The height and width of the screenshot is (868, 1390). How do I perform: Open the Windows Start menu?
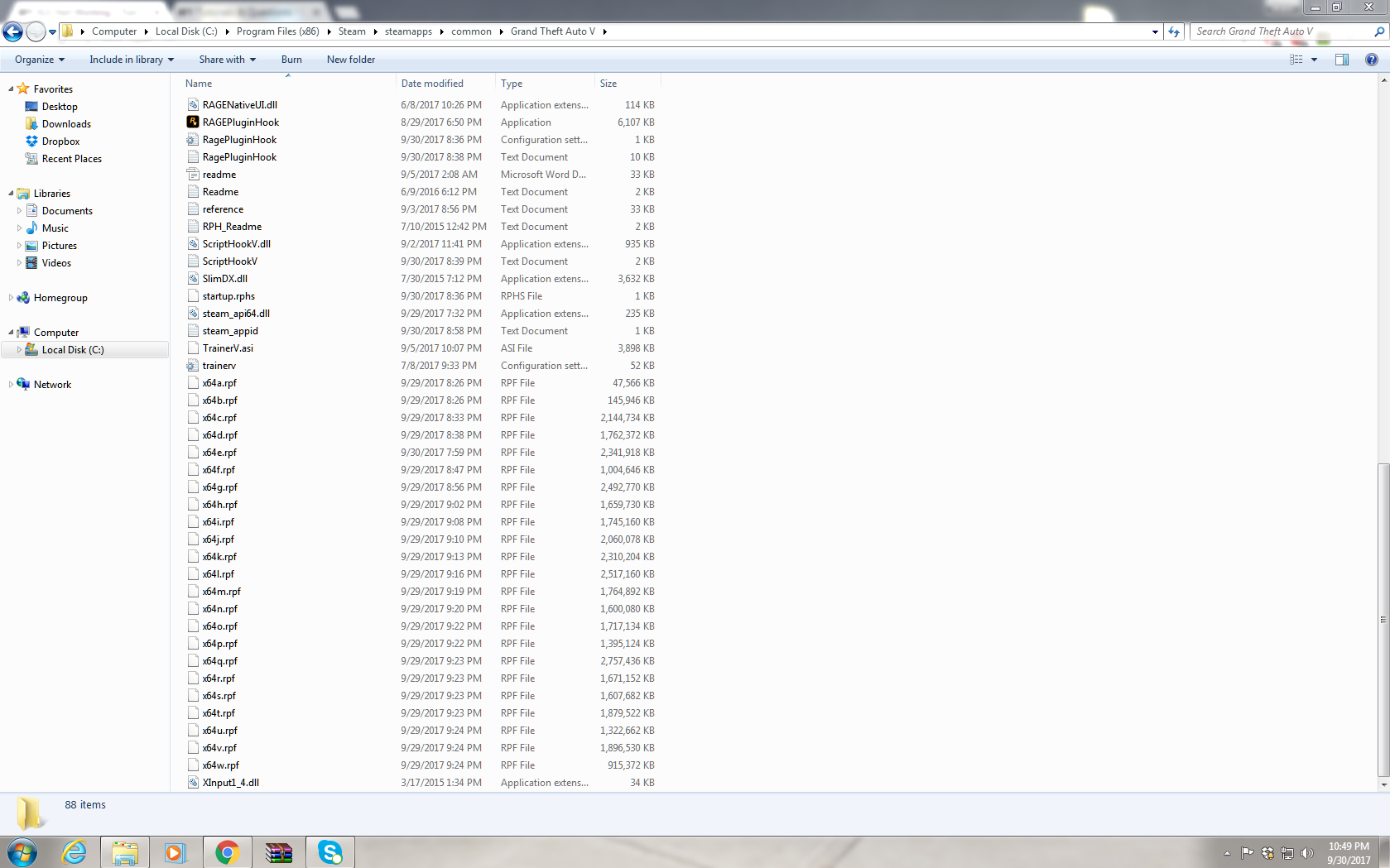pyautogui.click(x=22, y=852)
